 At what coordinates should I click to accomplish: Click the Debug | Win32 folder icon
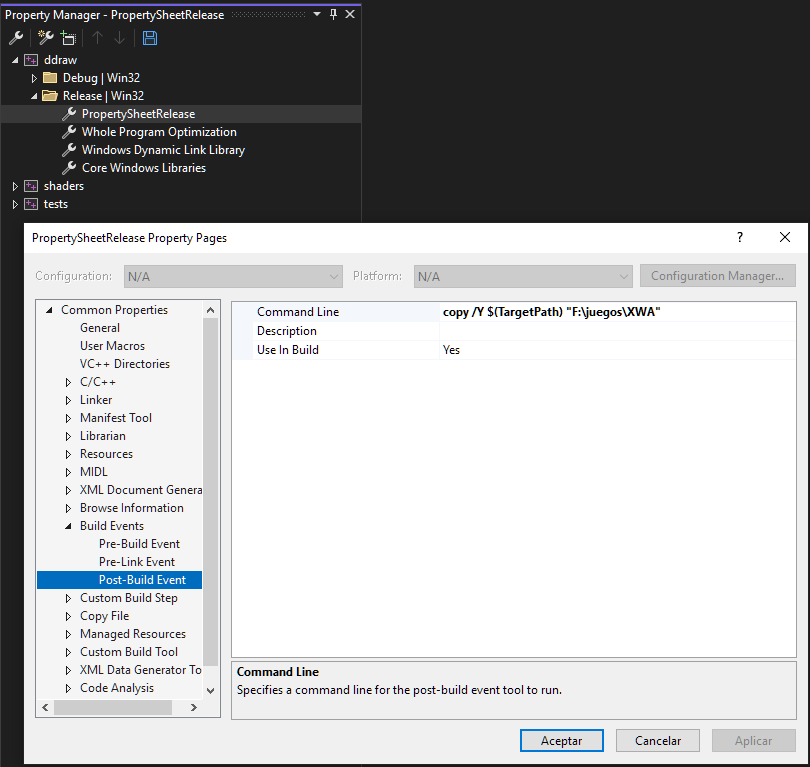pyautogui.click(x=50, y=78)
